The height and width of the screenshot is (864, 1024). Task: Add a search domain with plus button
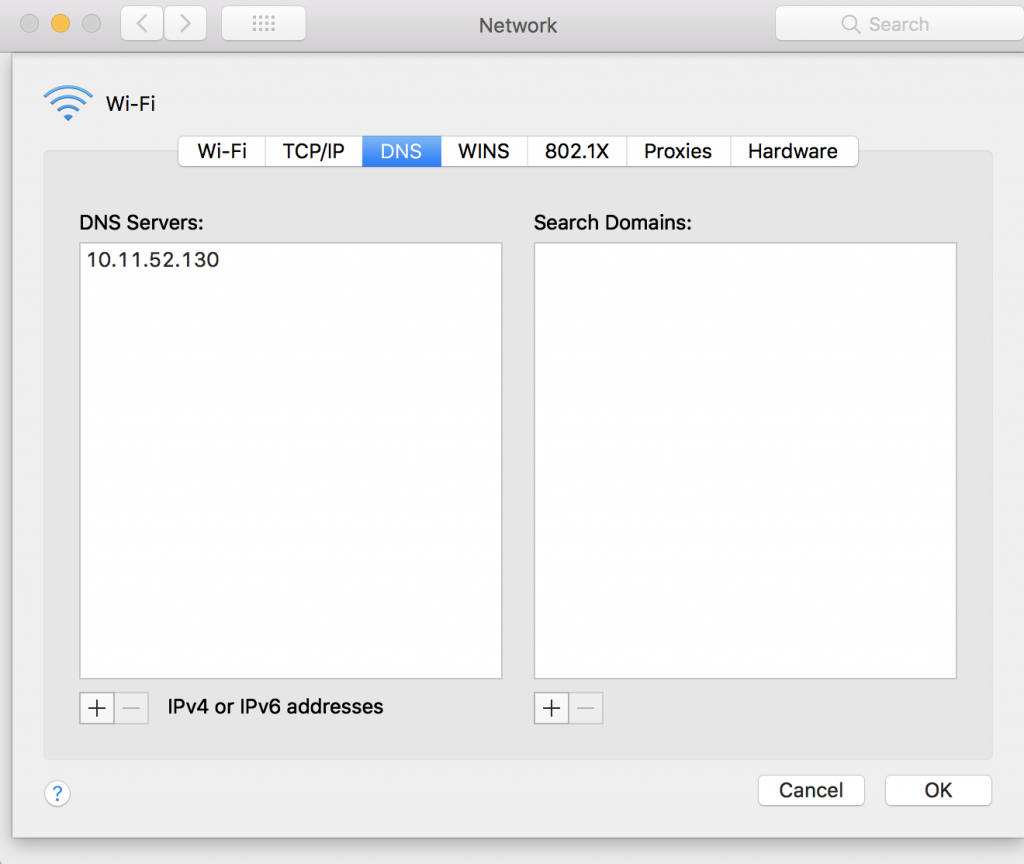pos(552,709)
